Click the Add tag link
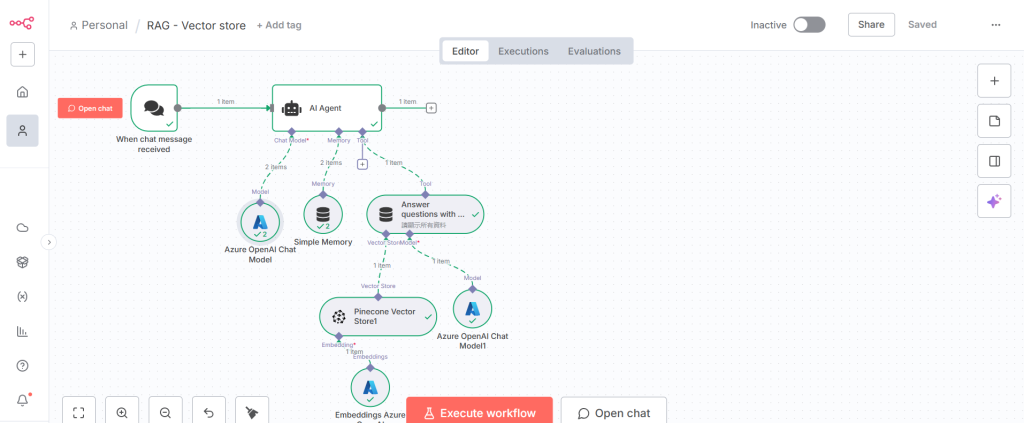 (x=279, y=25)
